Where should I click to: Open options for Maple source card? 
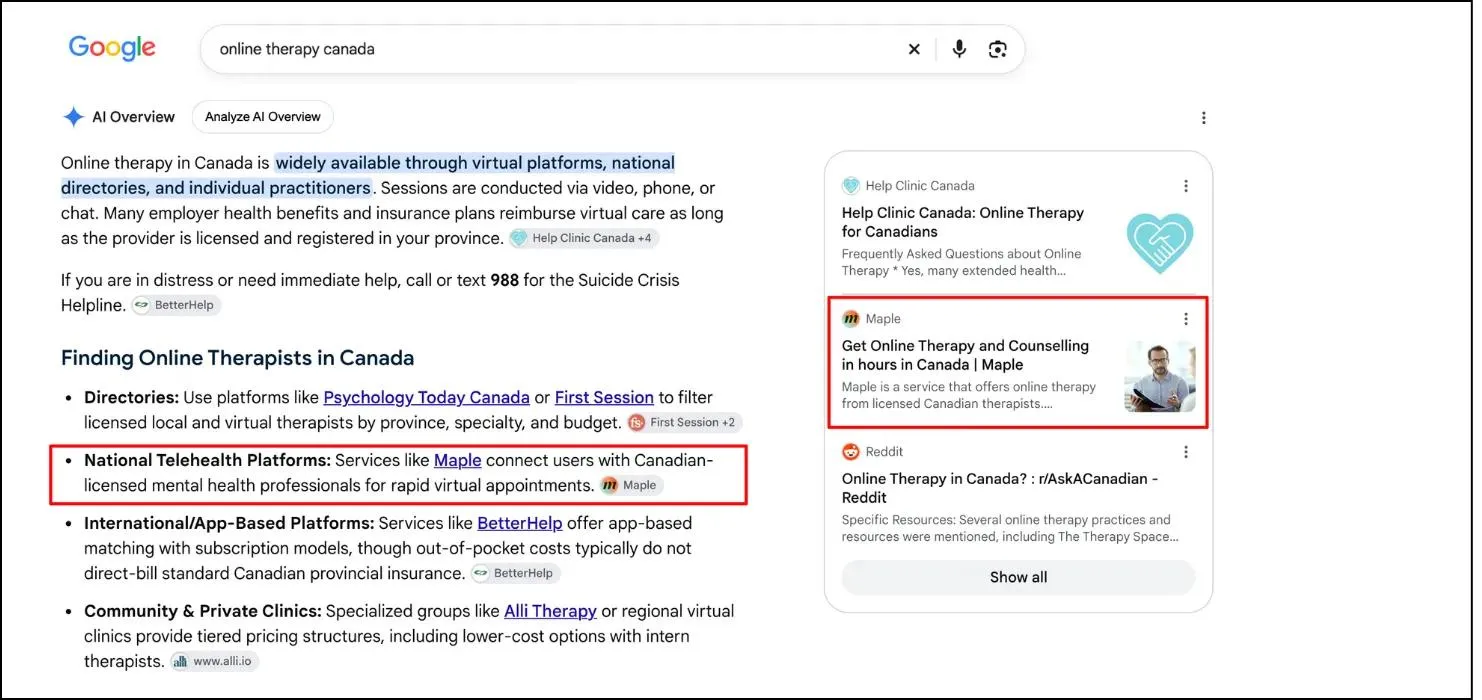coord(1186,319)
